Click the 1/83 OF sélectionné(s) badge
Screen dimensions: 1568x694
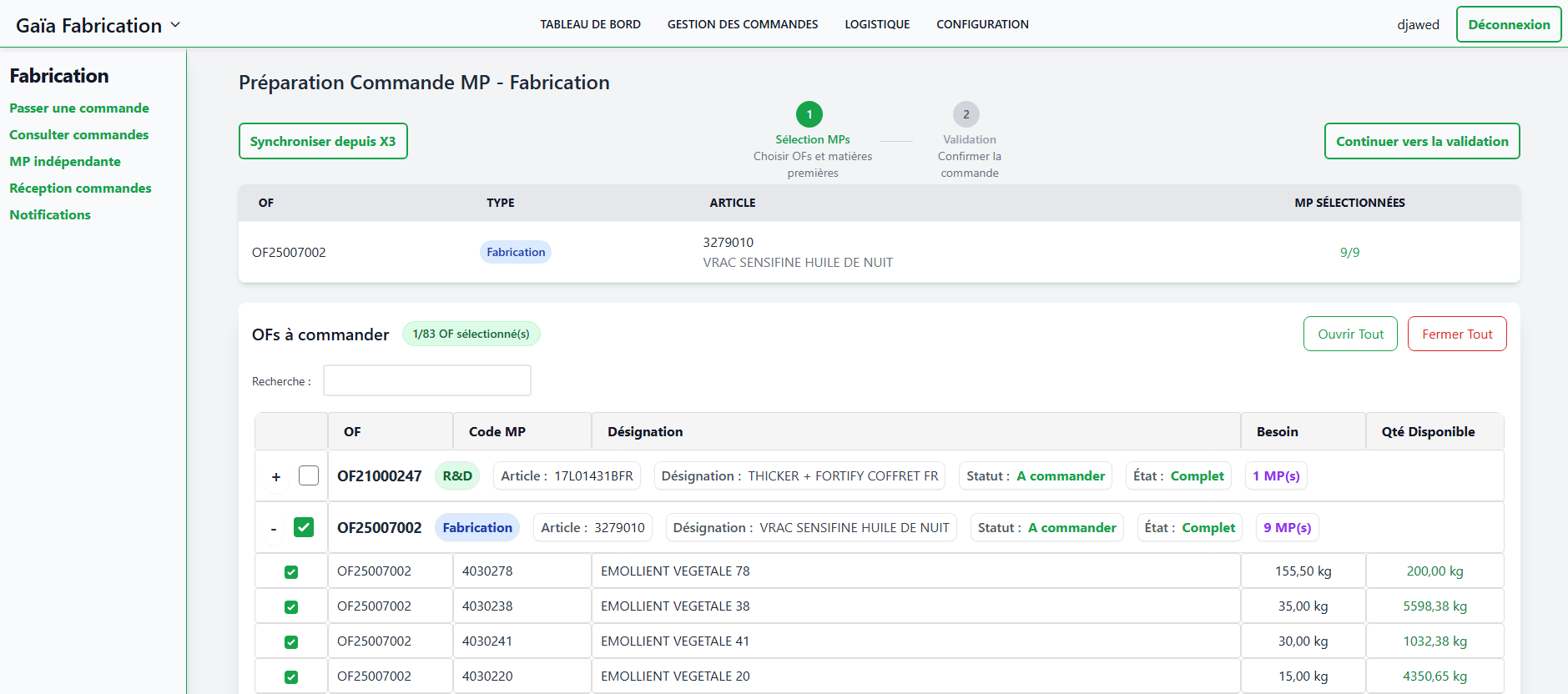coord(471,334)
